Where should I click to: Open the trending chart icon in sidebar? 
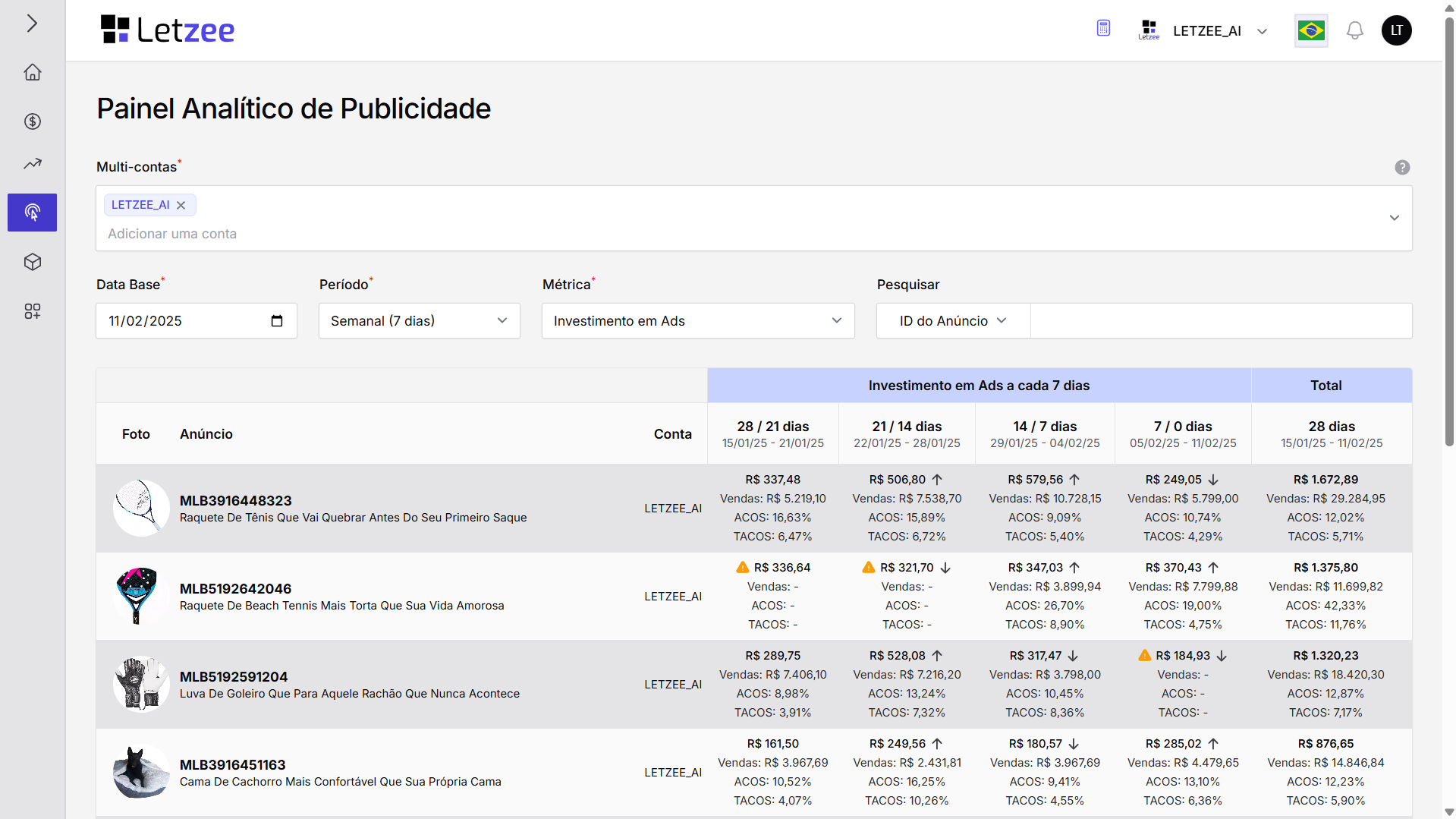click(x=32, y=163)
